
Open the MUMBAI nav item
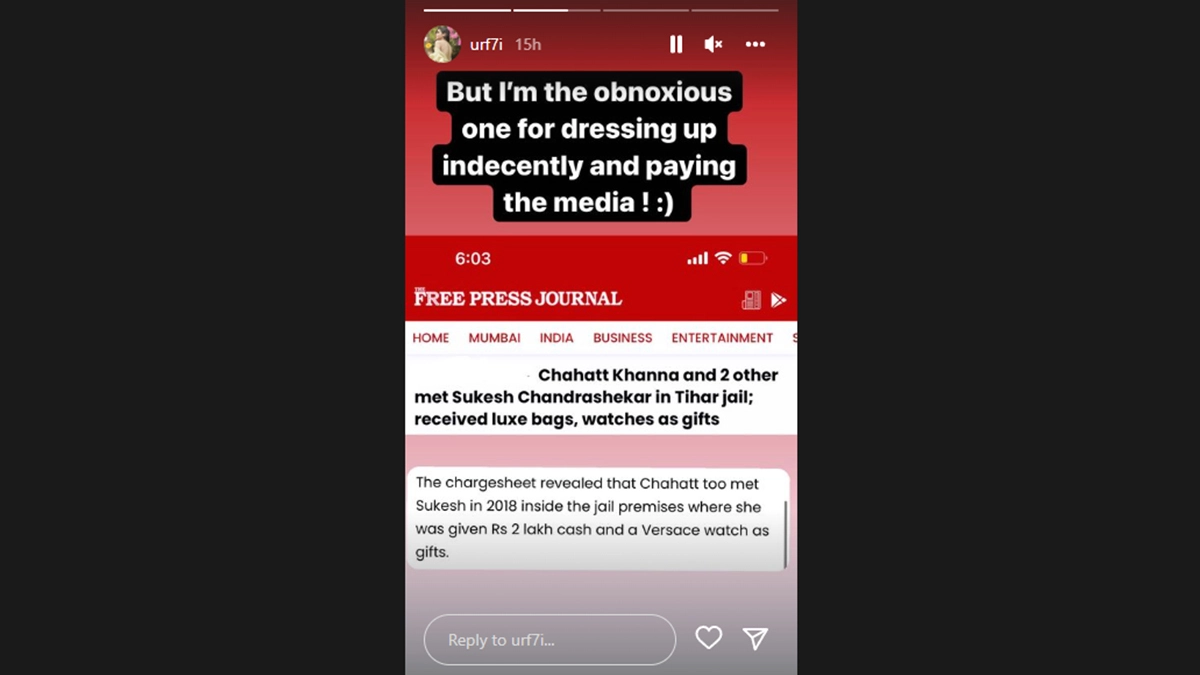tap(494, 338)
